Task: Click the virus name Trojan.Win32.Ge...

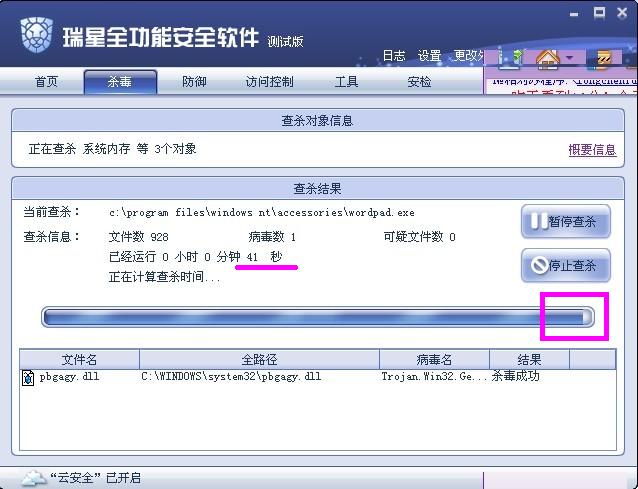Action: 434,377
